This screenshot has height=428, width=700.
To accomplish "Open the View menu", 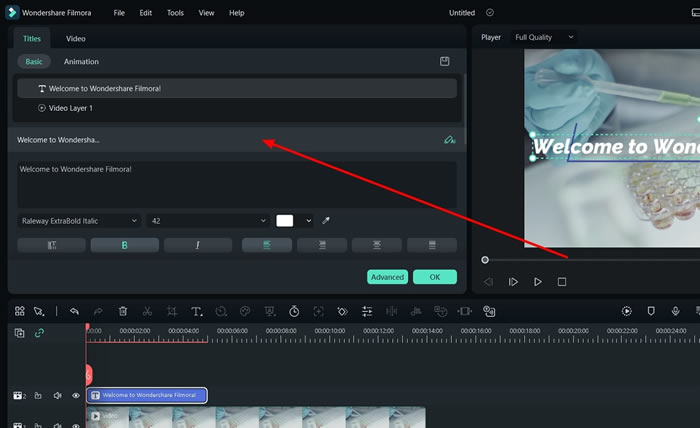I will (x=206, y=13).
